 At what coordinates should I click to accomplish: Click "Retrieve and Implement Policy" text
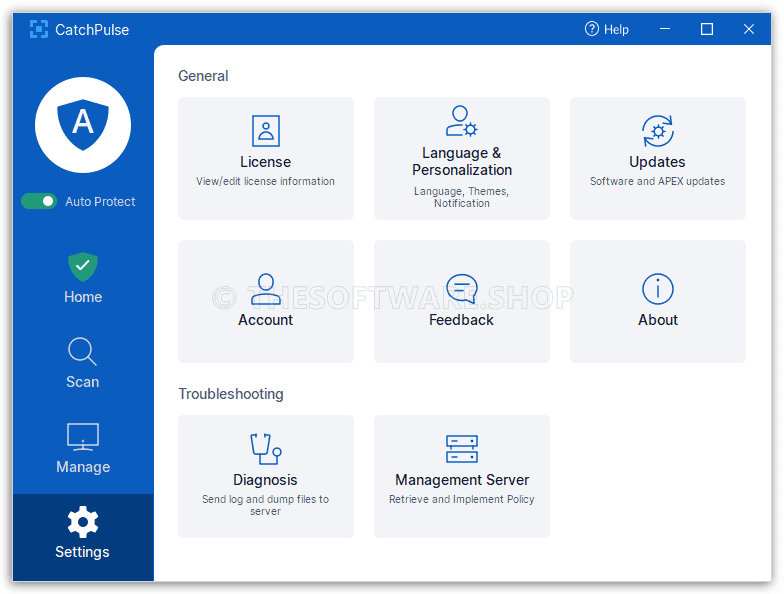point(462,499)
